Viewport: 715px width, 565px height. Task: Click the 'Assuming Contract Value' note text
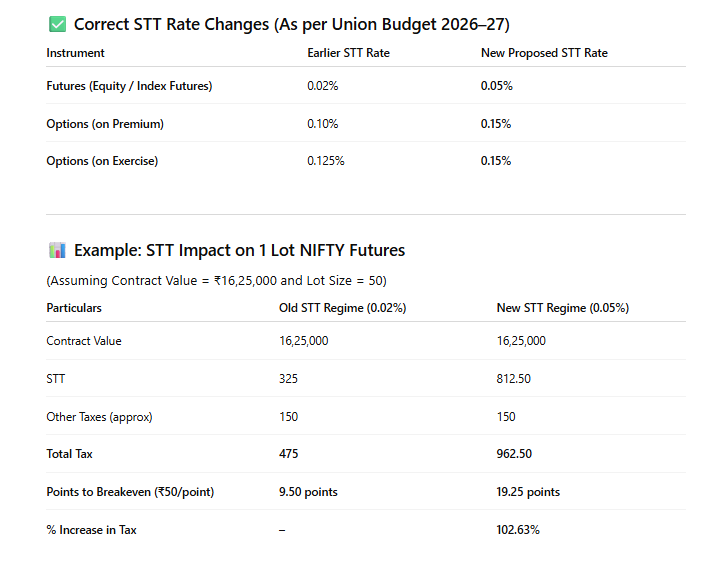click(x=216, y=280)
